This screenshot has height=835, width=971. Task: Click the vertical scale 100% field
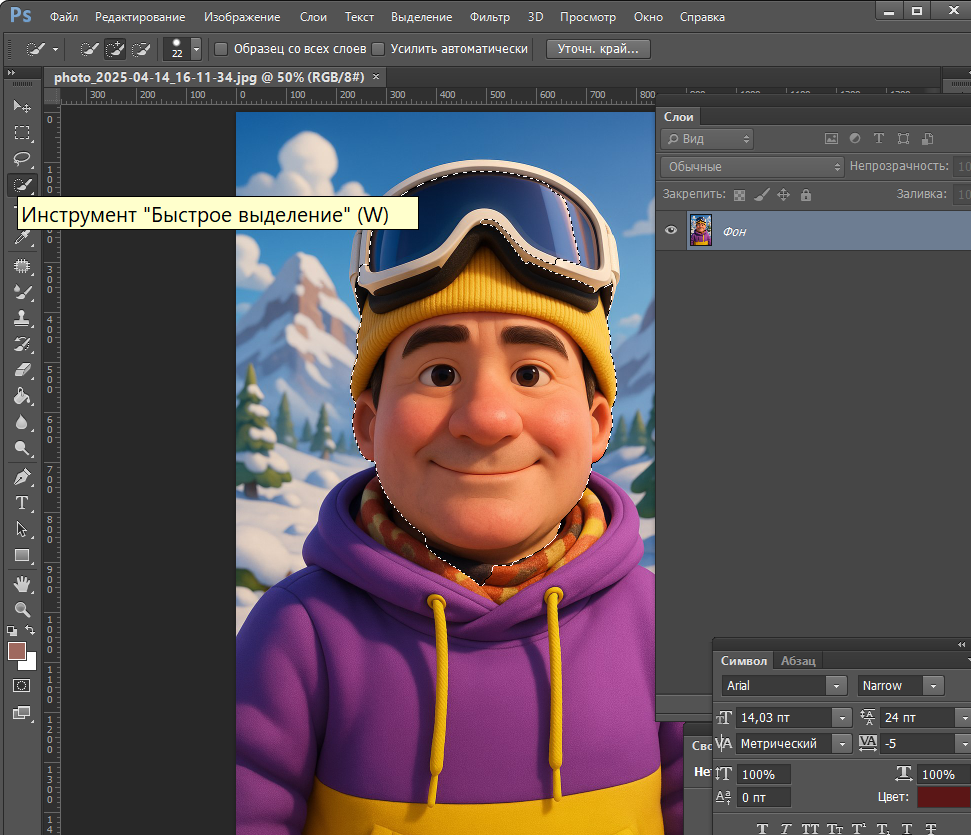pyautogui.click(x=764, y=774)
